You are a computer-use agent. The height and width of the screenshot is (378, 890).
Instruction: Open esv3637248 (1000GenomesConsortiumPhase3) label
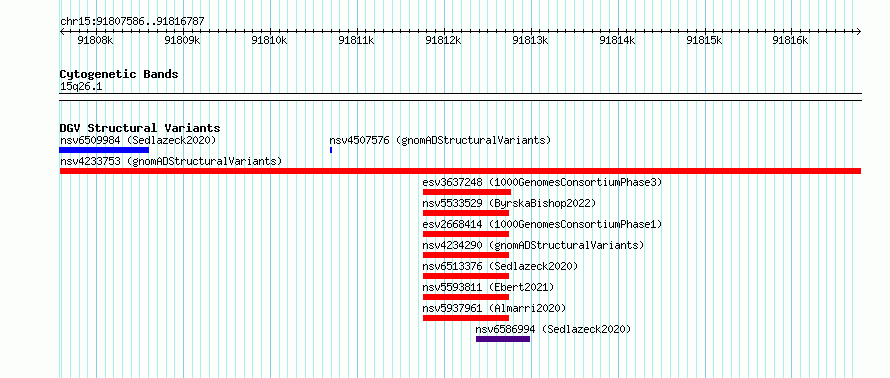[542, 182]
